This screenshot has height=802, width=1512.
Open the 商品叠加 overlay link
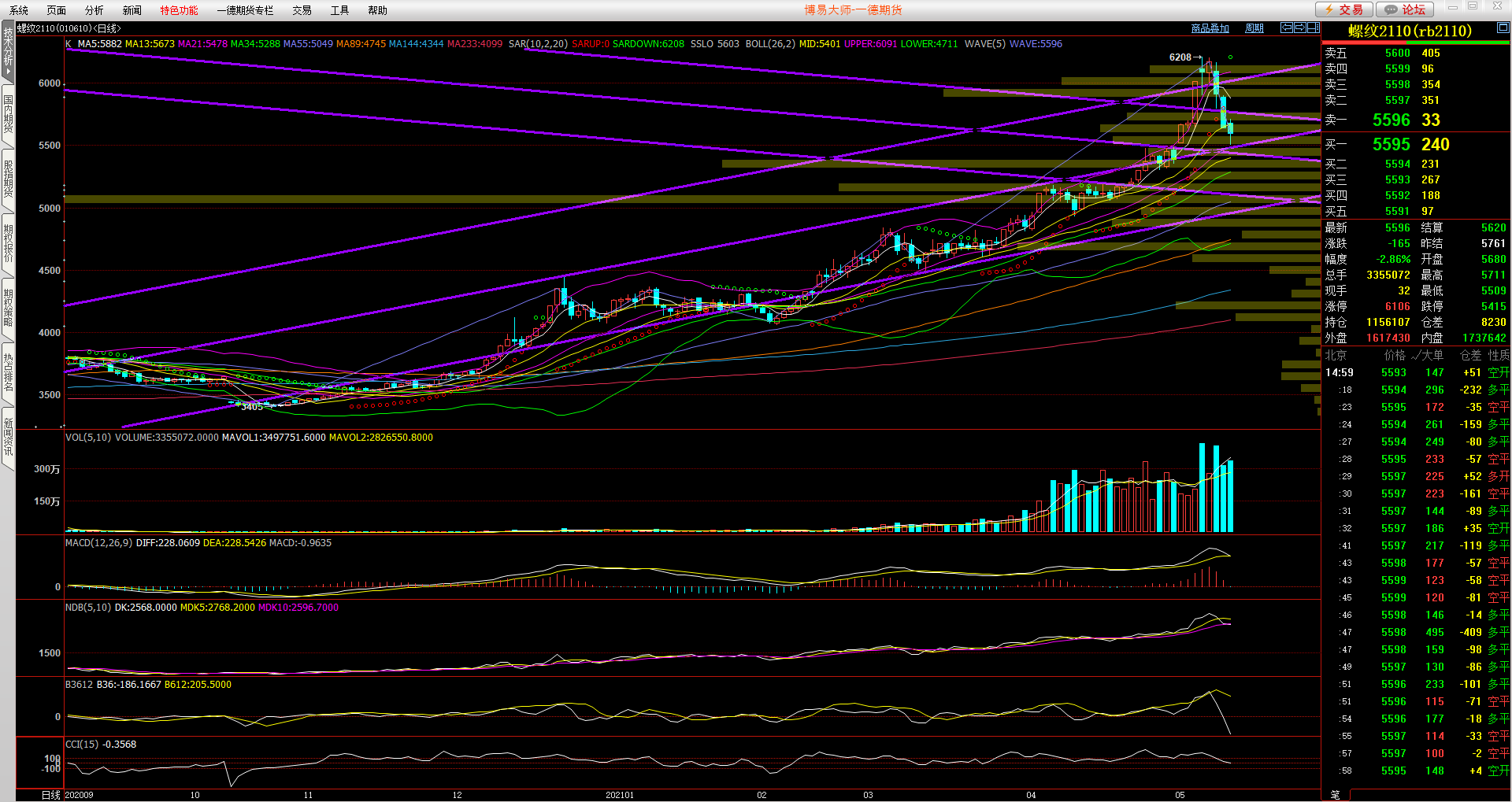(1210, 28)
